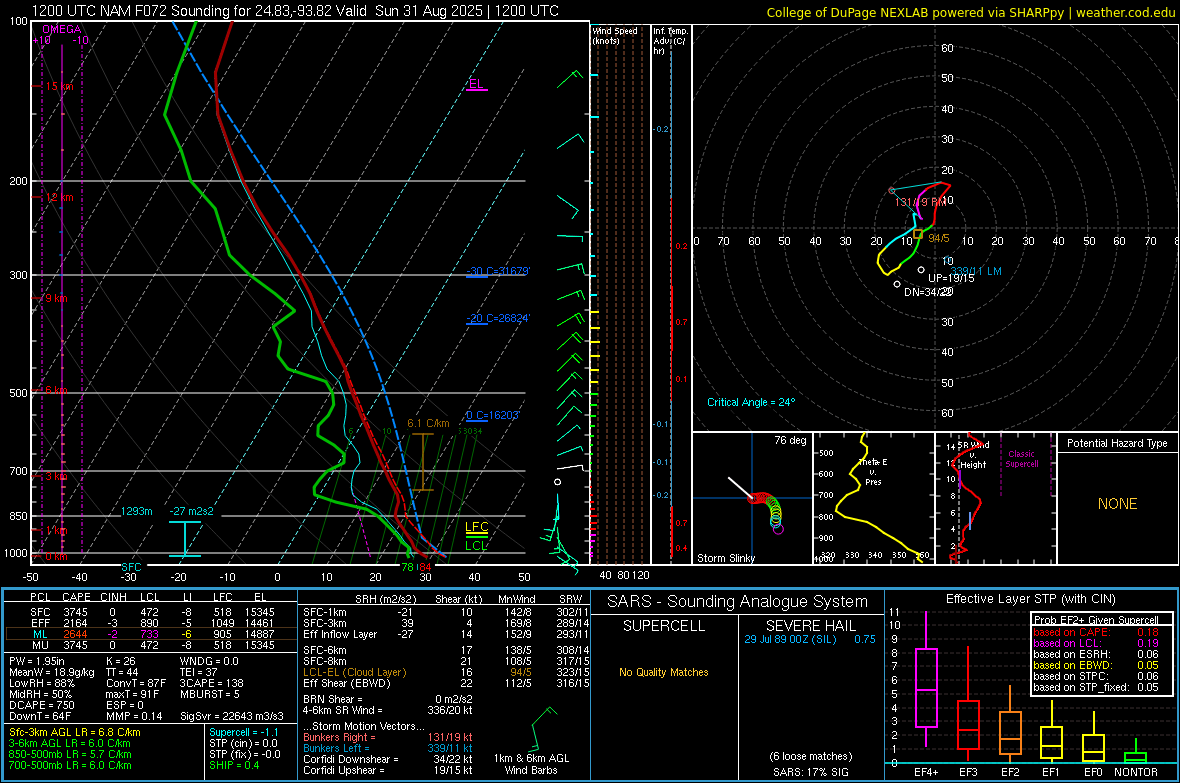Click the SEVERE HAIL column heading

(810, 626)
